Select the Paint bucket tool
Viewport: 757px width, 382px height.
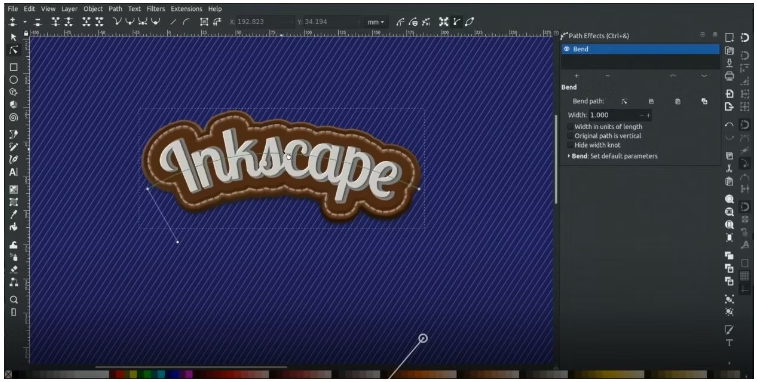pyautogui.click(x=14, y=227)
